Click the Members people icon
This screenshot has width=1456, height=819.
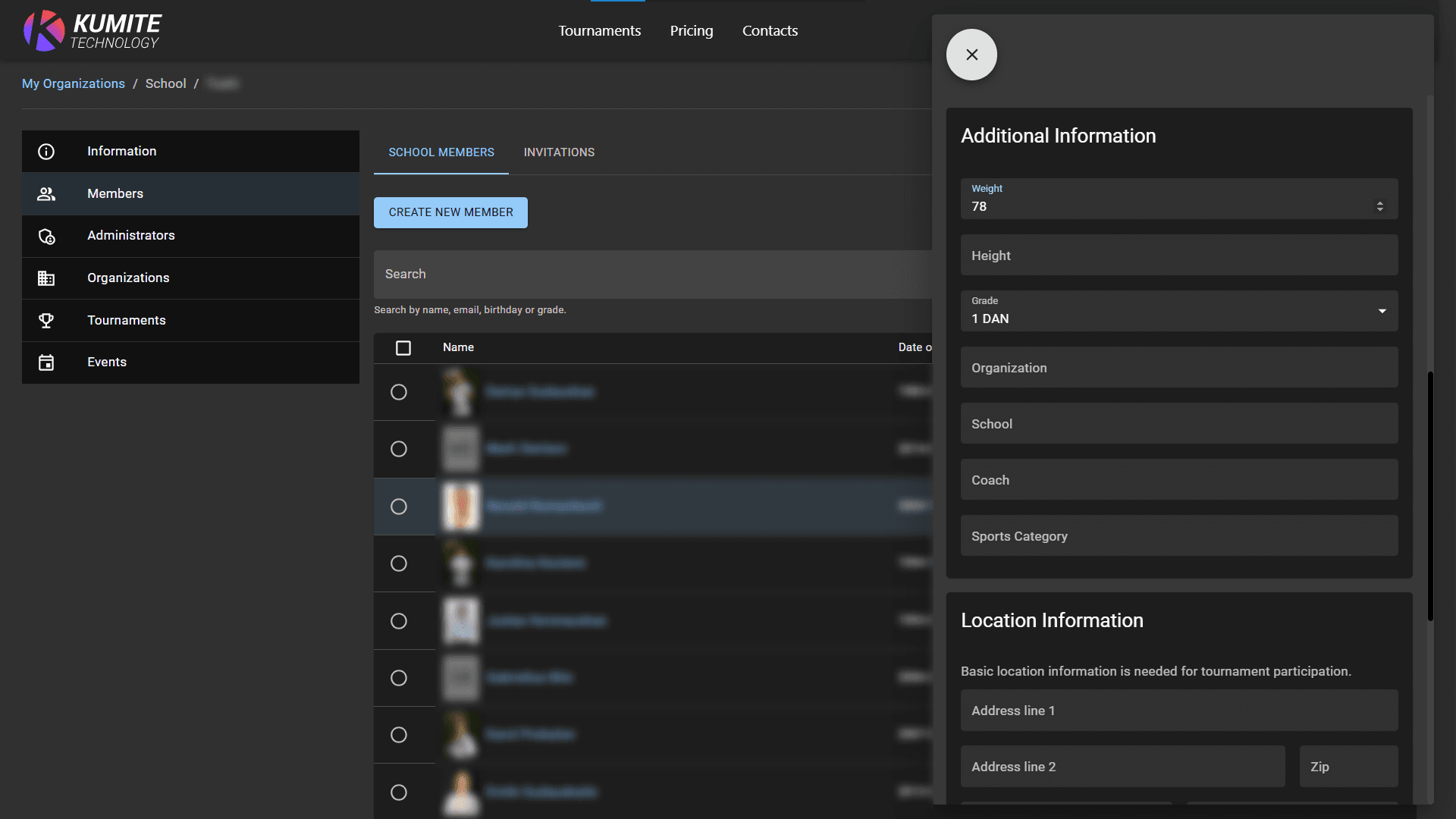coord(46,194)
